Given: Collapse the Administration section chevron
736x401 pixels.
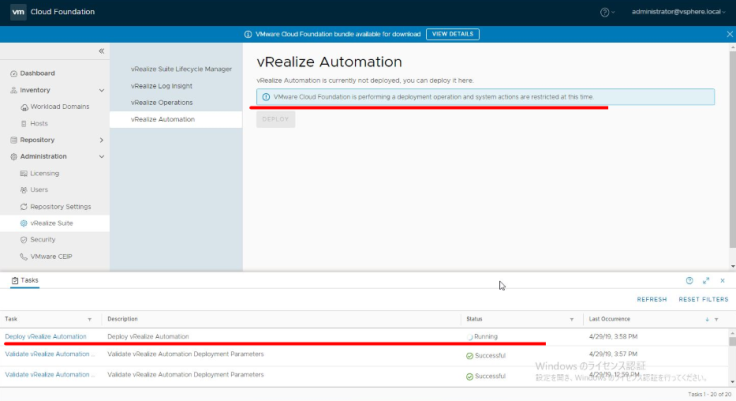Looking at the screenshot, I should pos(101,157).
